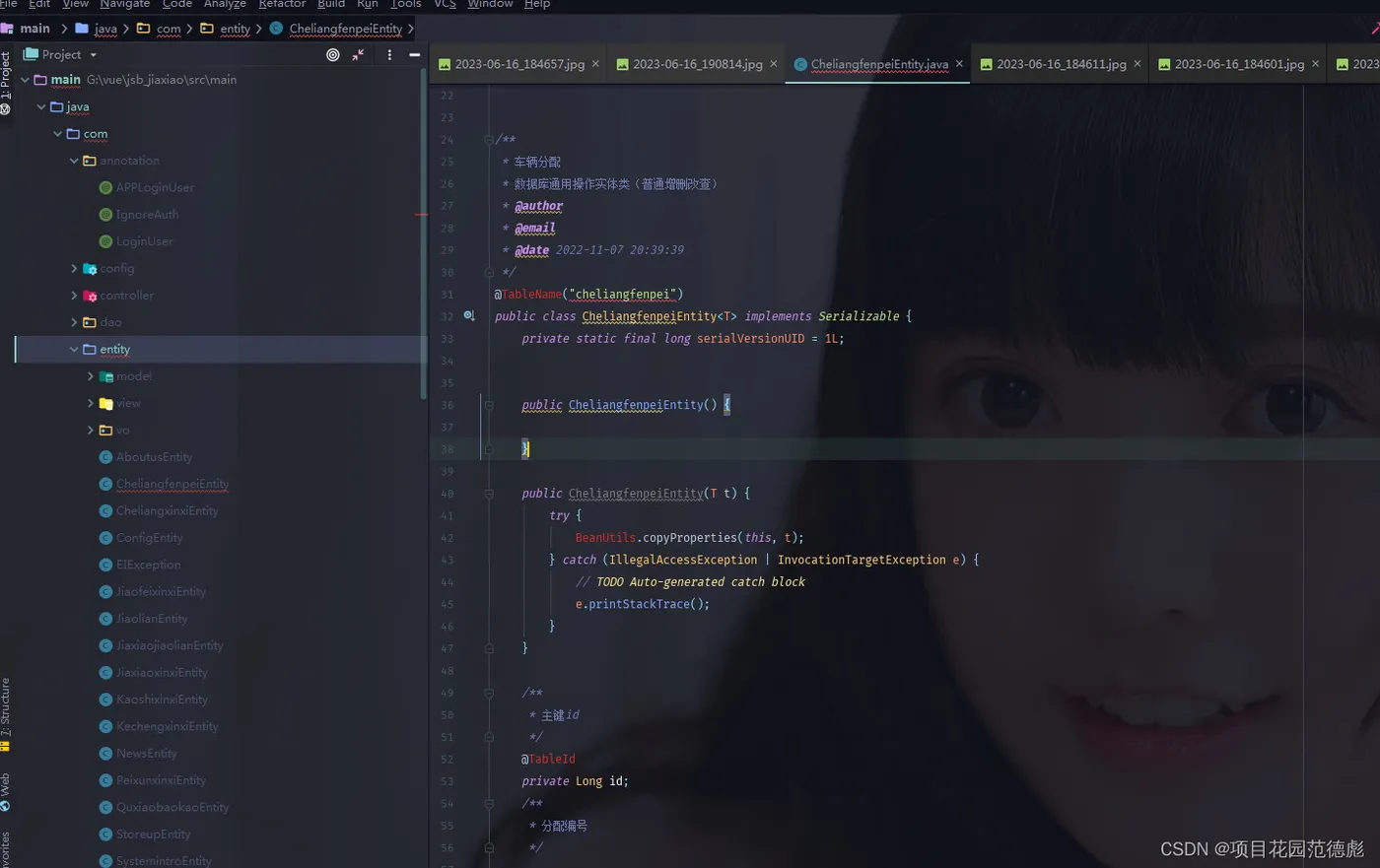Fold the constructor with T parameter at line 40
This screenshot has height=868, width=1380.
click(x=489, y=494)
